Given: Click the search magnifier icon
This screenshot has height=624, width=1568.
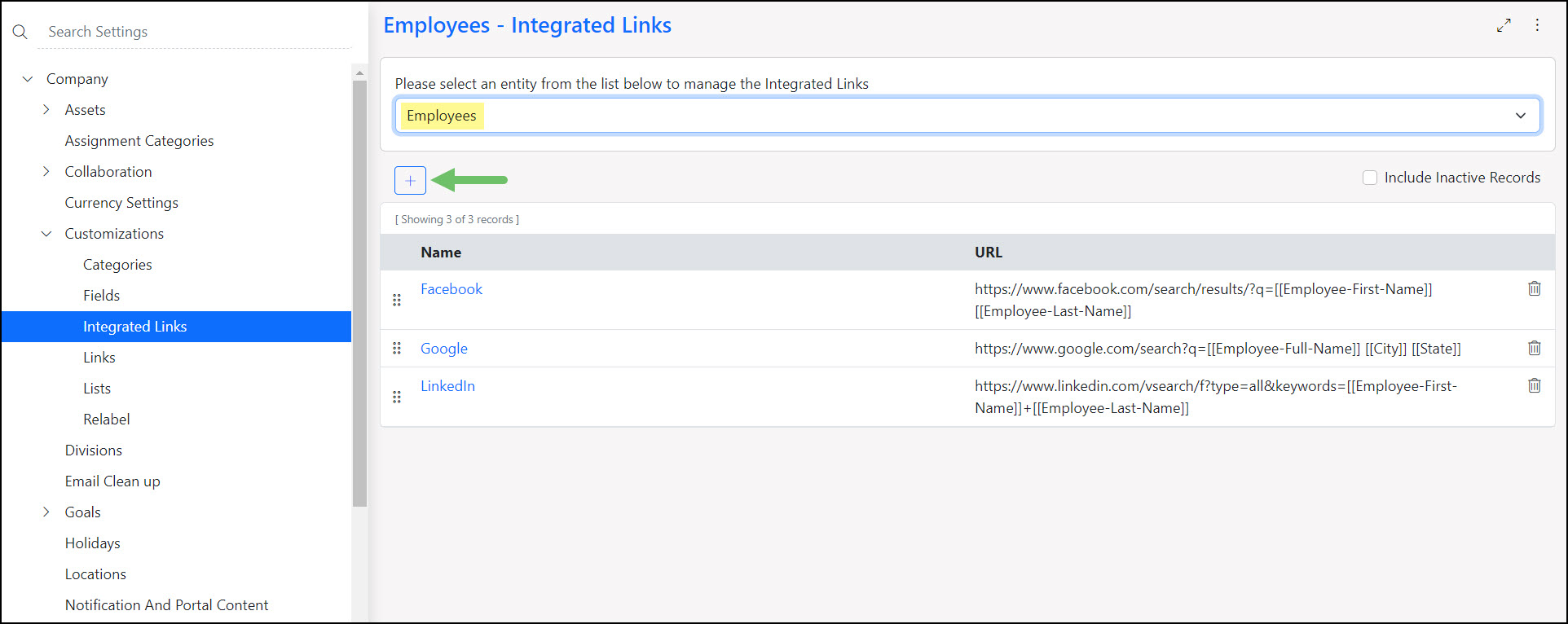Looking at the screenshot, I should [x=20, y=32].
